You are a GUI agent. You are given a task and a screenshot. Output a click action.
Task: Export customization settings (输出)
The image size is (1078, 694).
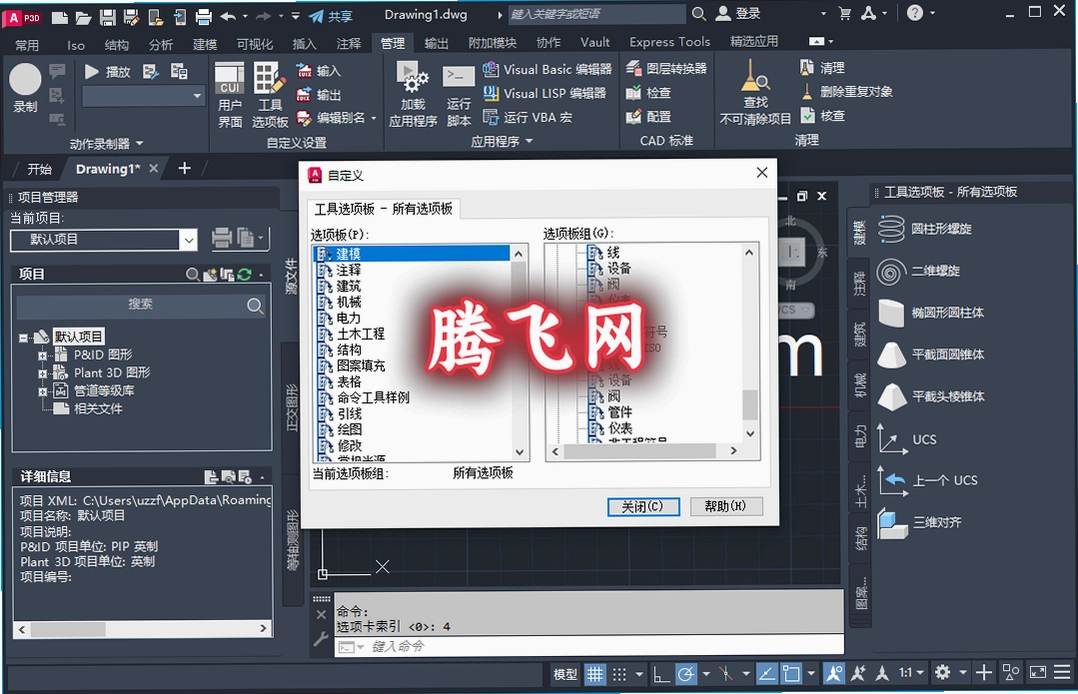(x=318, y=95)
